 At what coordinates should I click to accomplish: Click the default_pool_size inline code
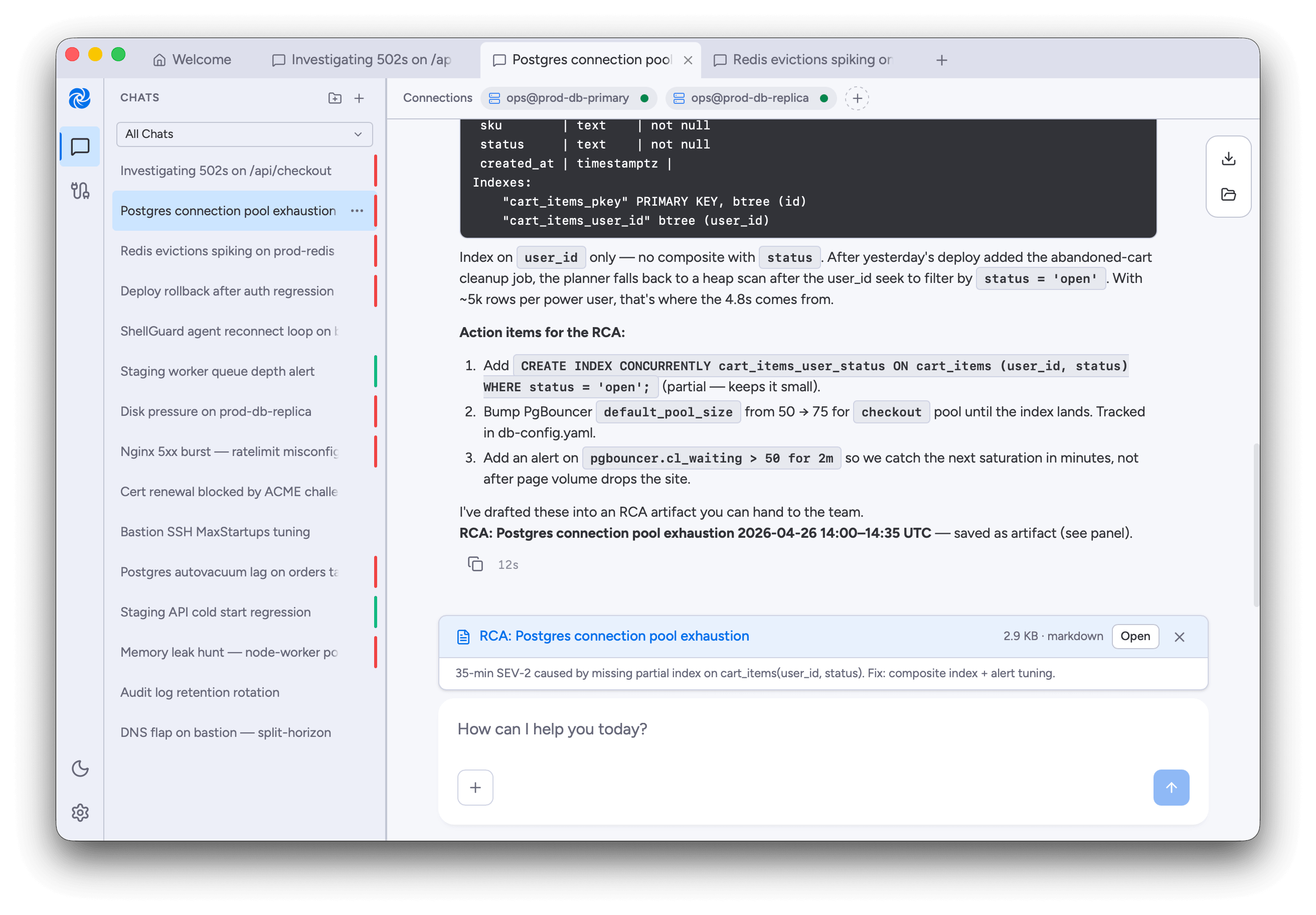pos(668,412)
